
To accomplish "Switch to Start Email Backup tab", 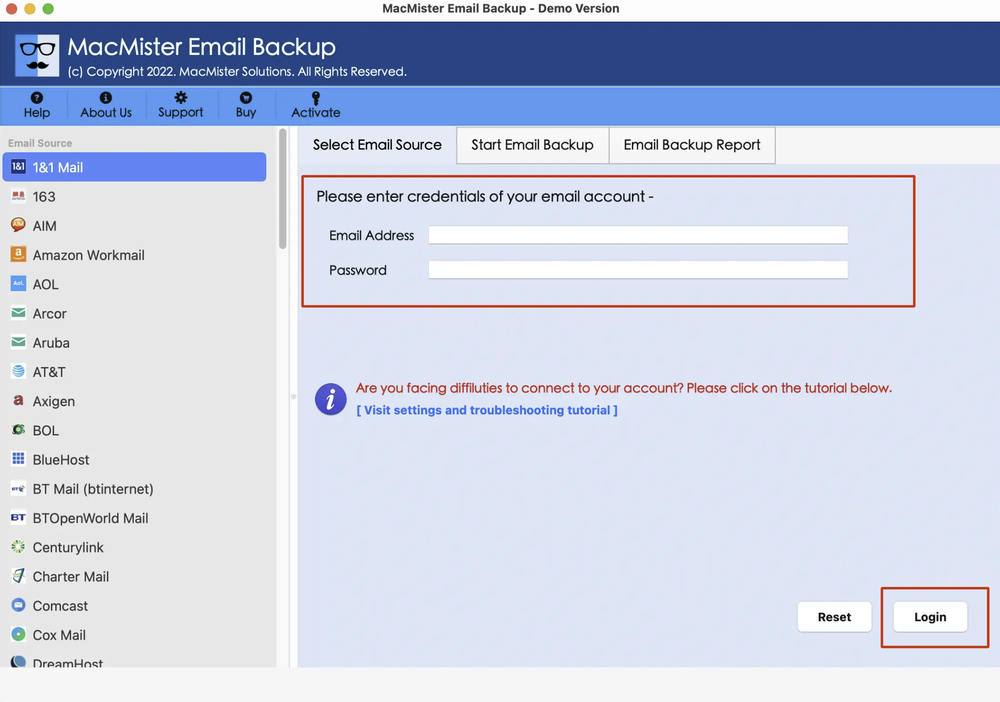I will pos(533,145).
